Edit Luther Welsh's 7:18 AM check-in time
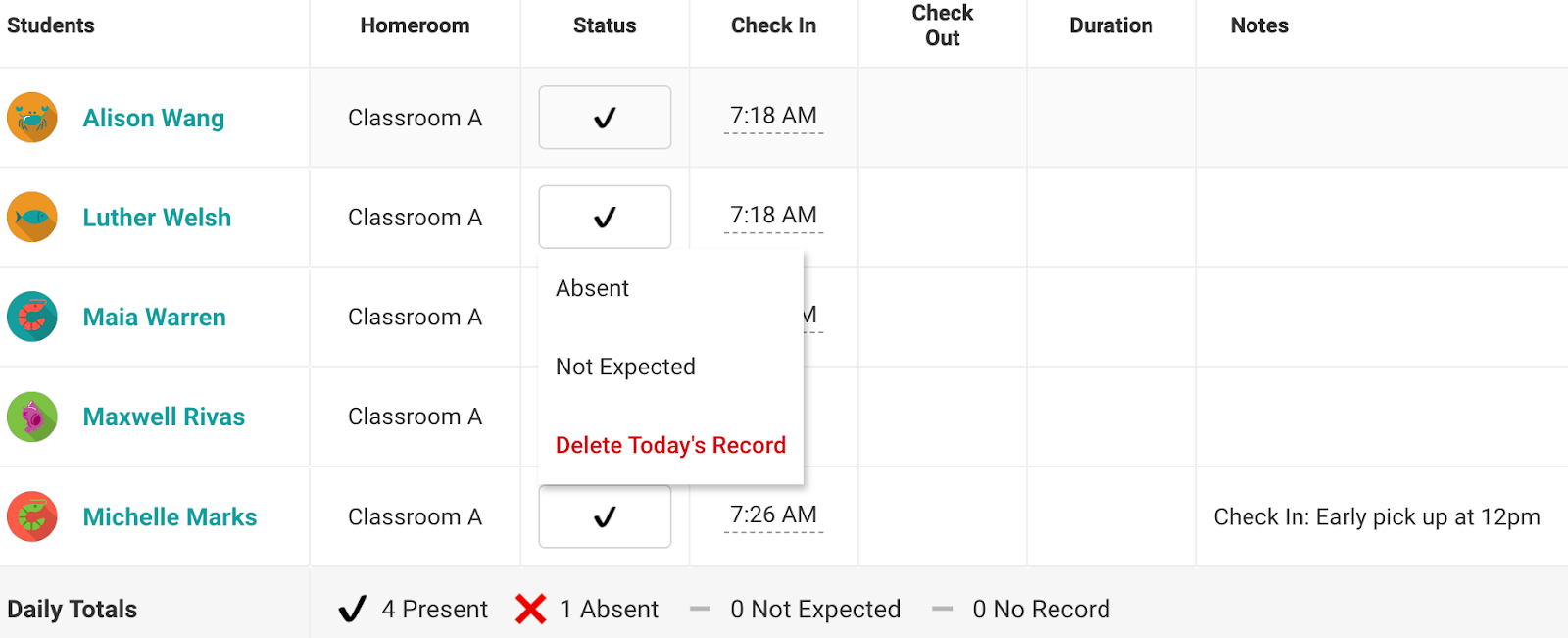1568x638 pixels. point(773,216)
